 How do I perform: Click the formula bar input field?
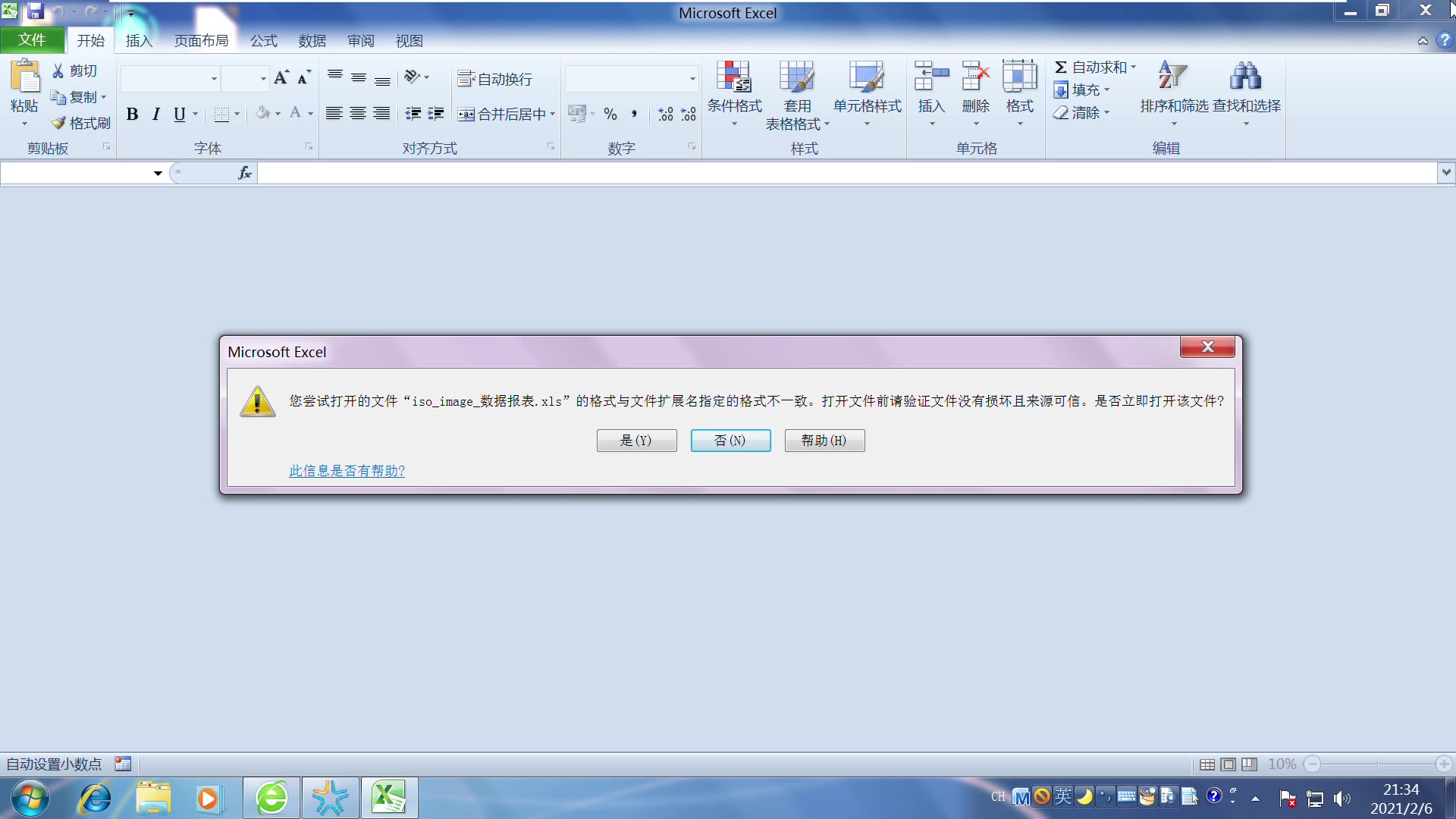847,173
